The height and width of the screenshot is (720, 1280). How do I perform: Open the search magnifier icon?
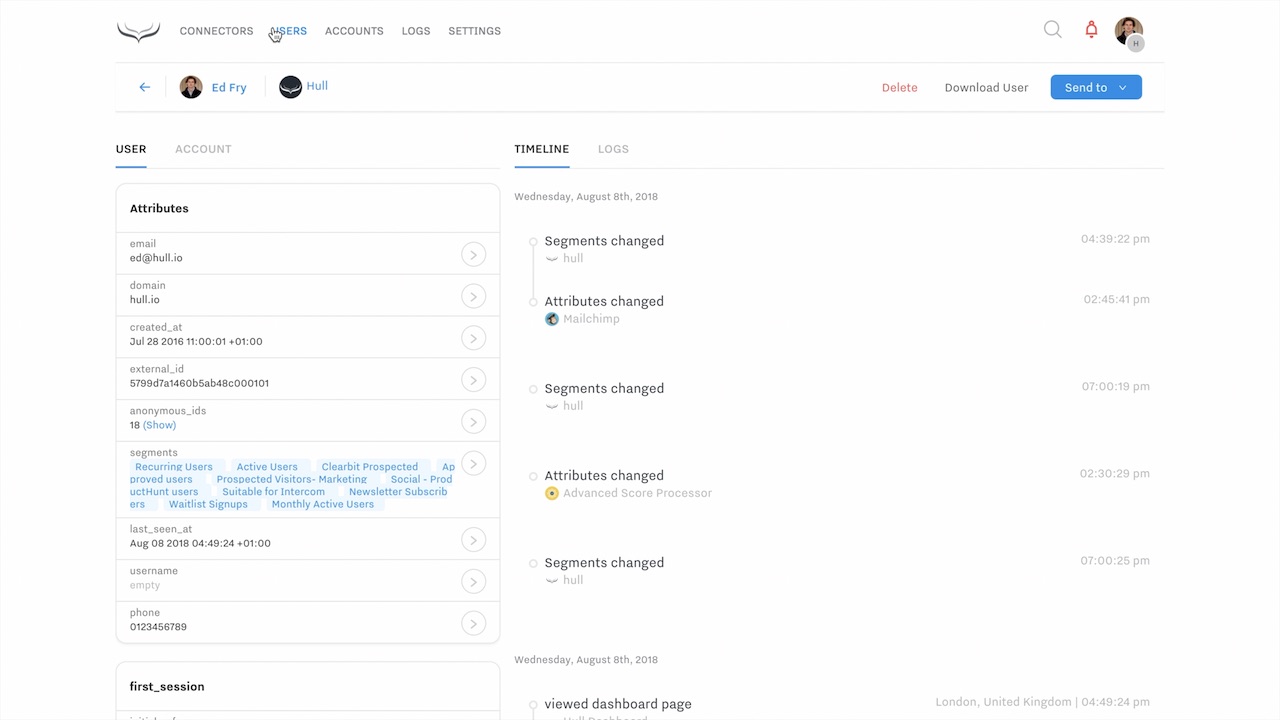(1052, 30)
